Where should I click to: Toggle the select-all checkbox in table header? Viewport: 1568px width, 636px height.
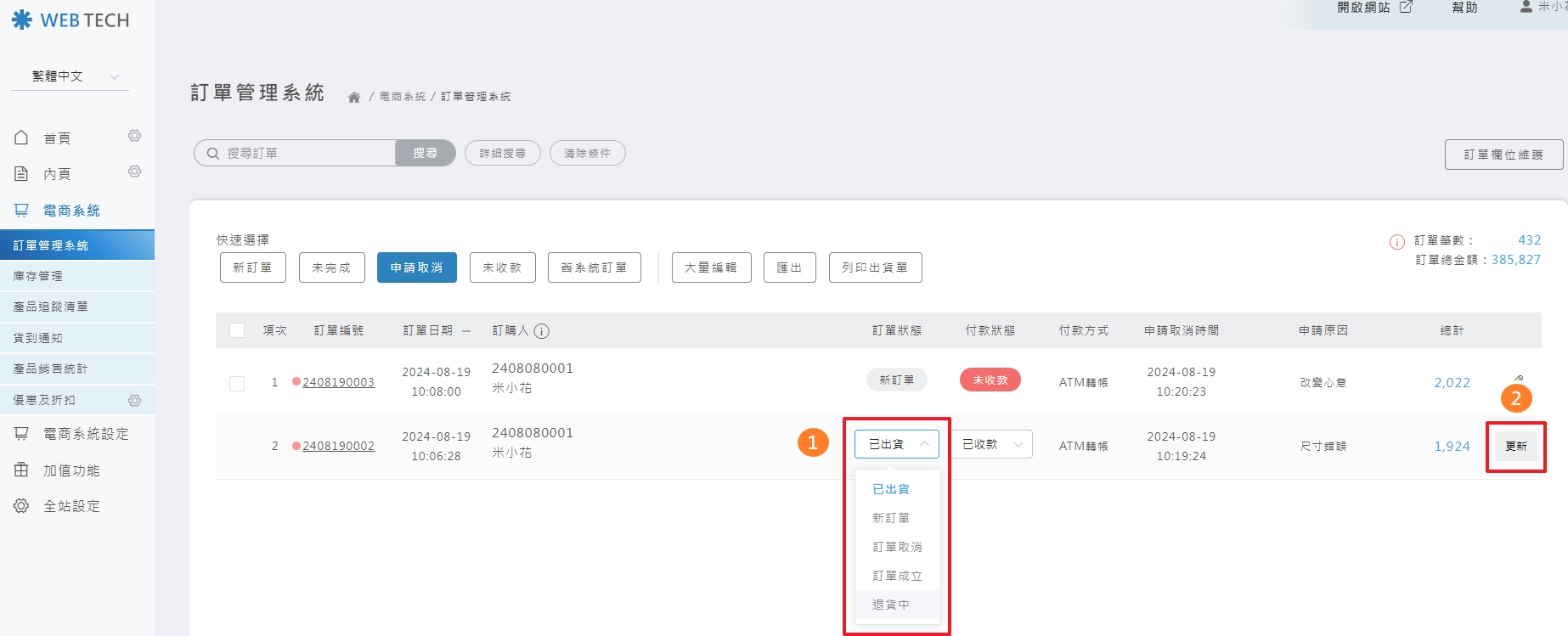pos(237,330)
